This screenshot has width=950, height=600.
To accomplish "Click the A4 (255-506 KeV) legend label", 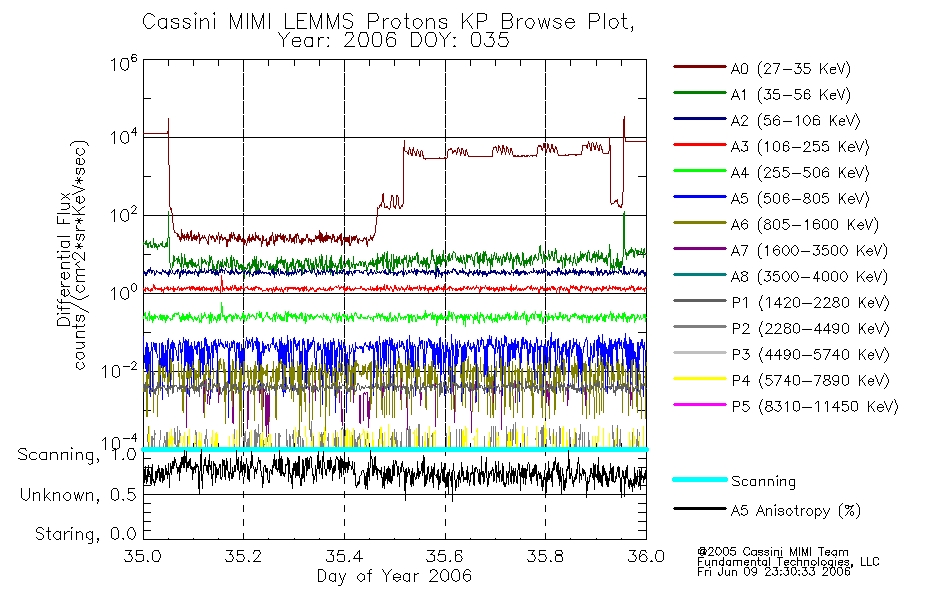I will [800, 173].
